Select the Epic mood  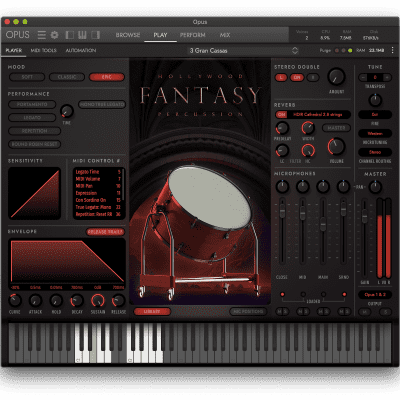pyautogui.click(x=107, y=77)
